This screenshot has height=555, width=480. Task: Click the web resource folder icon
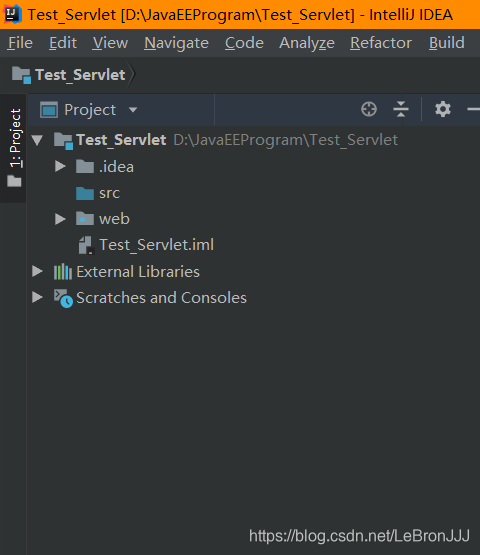click(85, 219)
